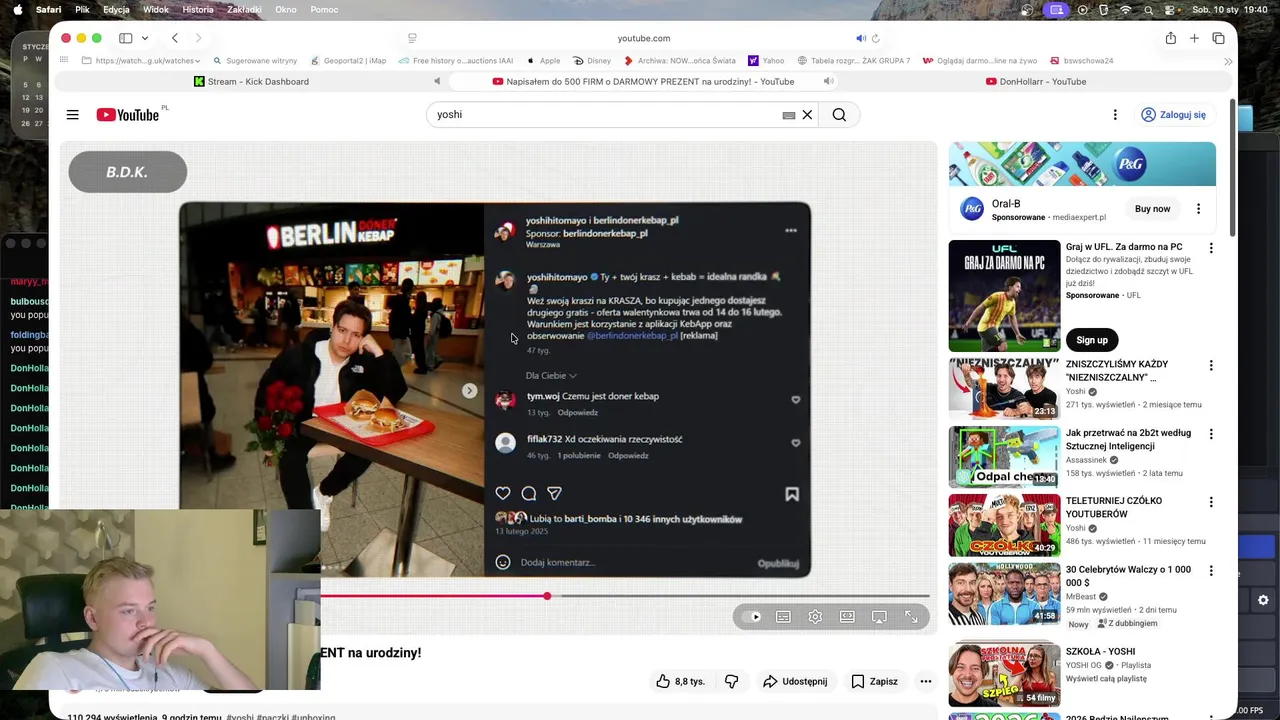Click the Zapisz save button

pyautogui.click(x=874, y=681)
